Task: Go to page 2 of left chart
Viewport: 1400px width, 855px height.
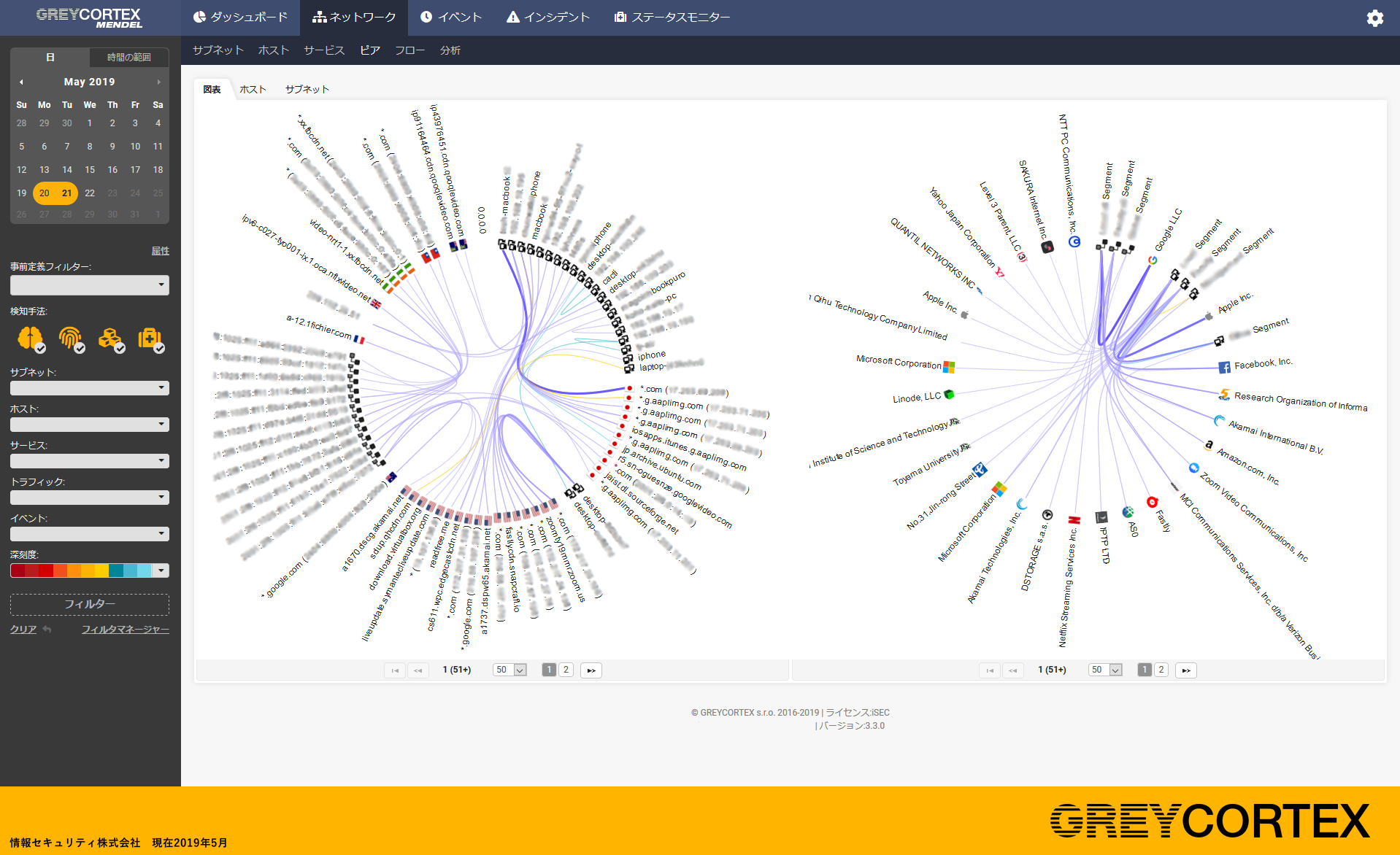Action: point(566,670)
